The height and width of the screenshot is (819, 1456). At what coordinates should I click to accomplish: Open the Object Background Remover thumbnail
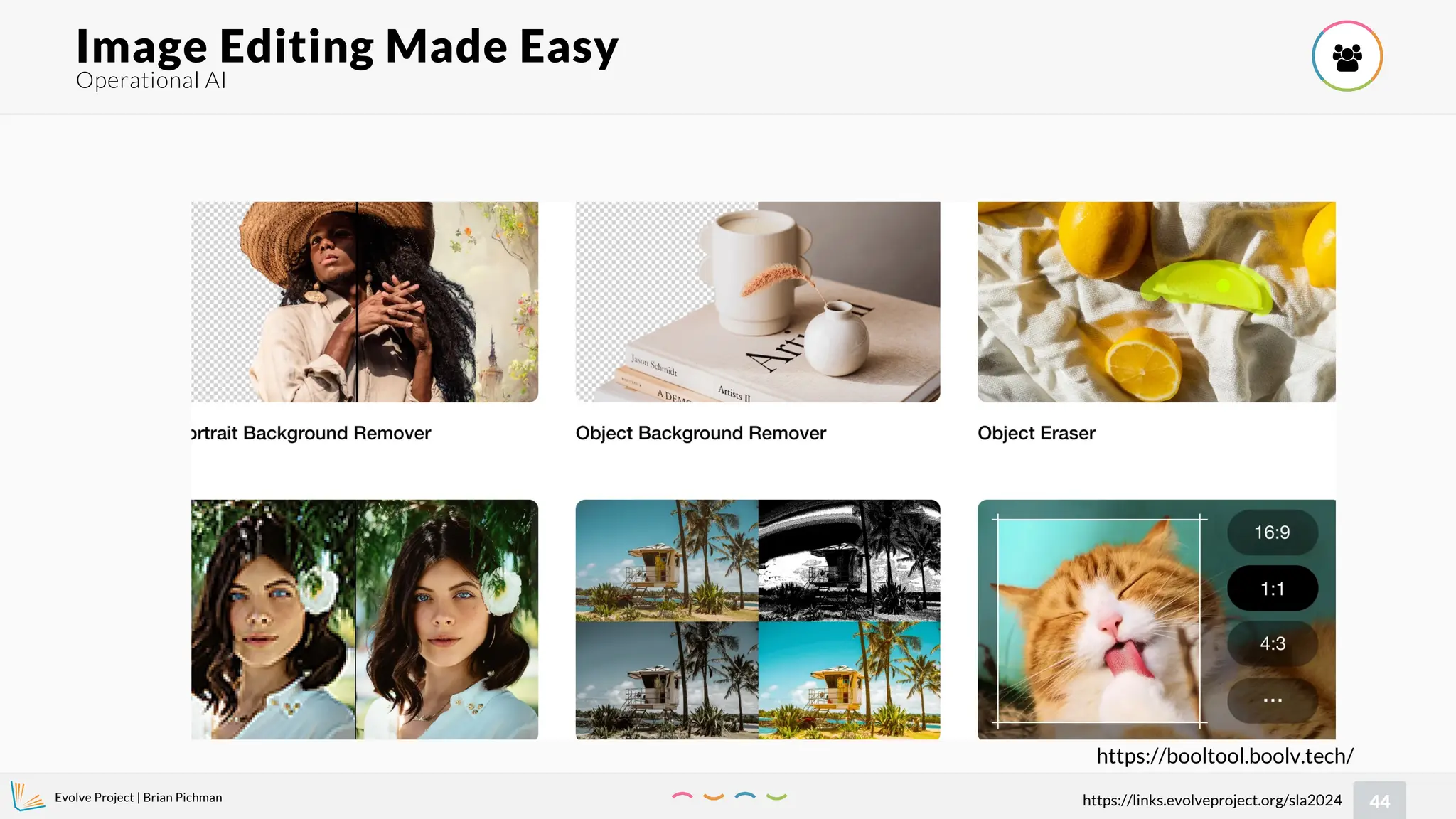758,302
